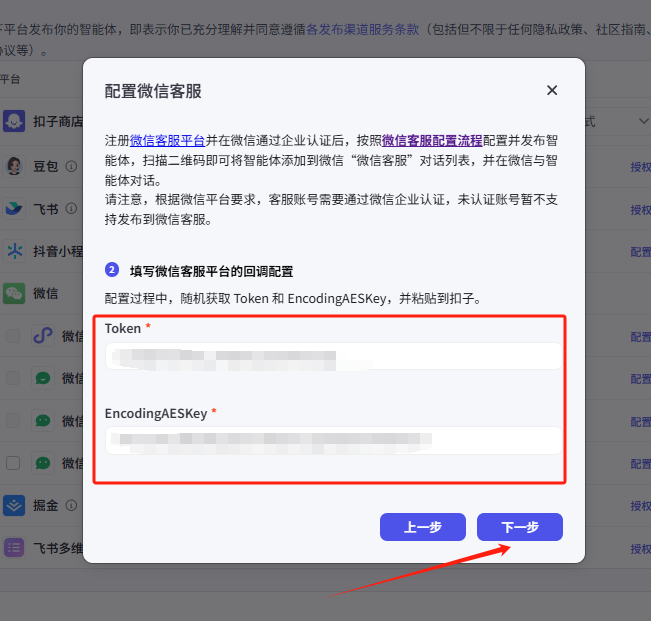651x621 pixels.
Task: Click into the Token input field
Action: pos(334,356)
